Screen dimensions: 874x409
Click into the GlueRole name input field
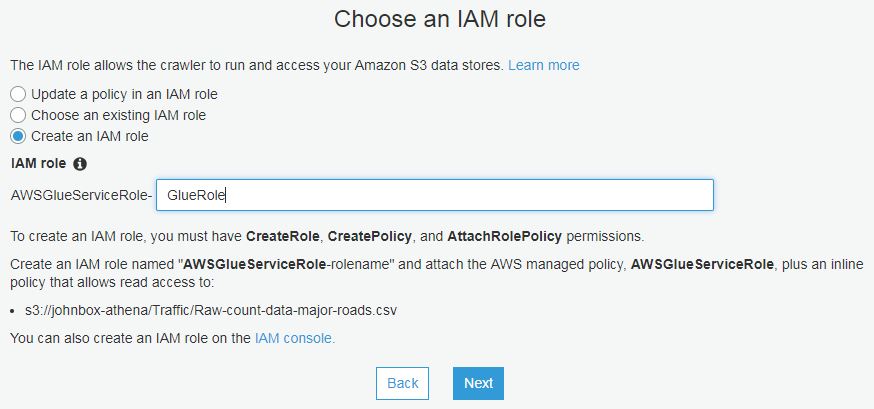(x=434, y=195)
